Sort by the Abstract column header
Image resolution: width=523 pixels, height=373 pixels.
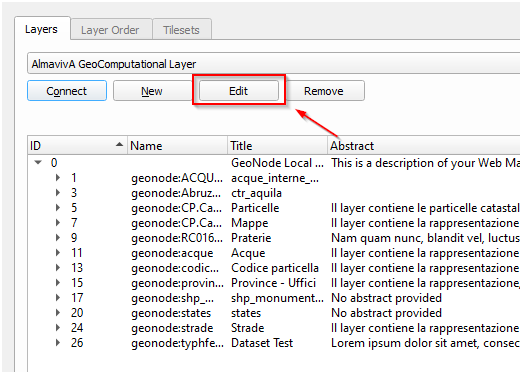coord(424,145)
